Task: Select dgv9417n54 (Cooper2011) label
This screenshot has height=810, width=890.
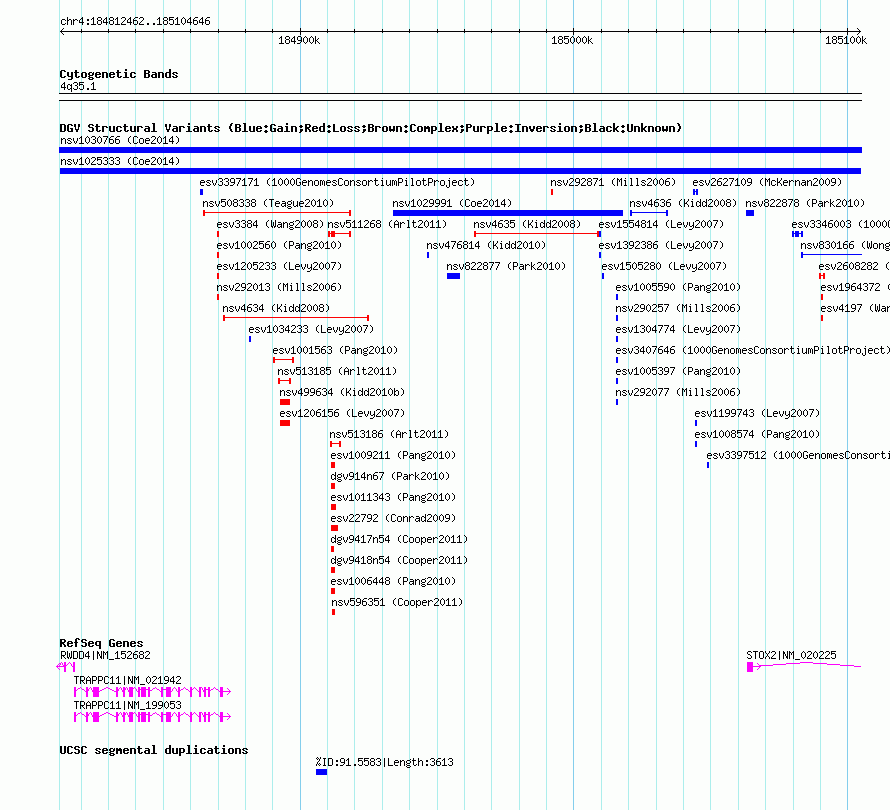Action: point(399,539)
